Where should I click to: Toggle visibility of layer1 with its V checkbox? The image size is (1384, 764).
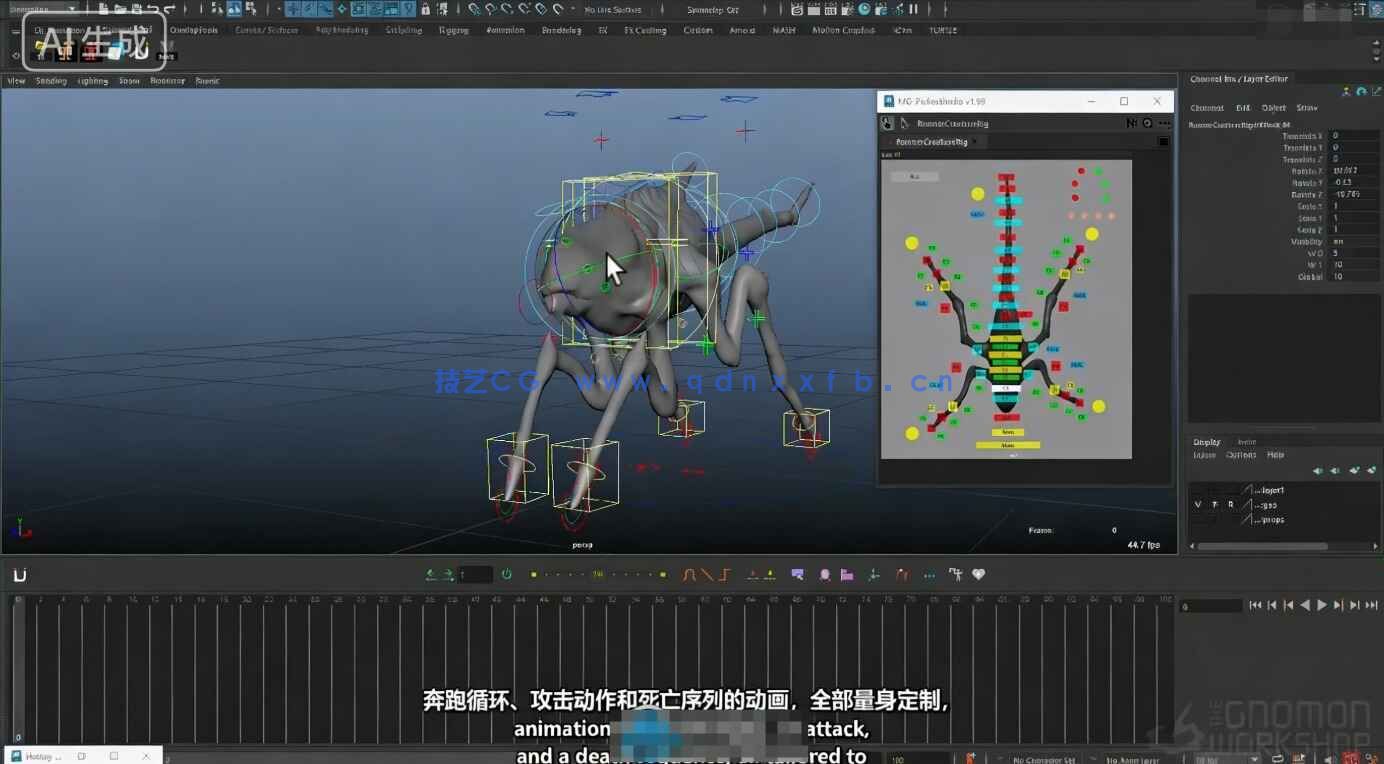coord(1198,490)
